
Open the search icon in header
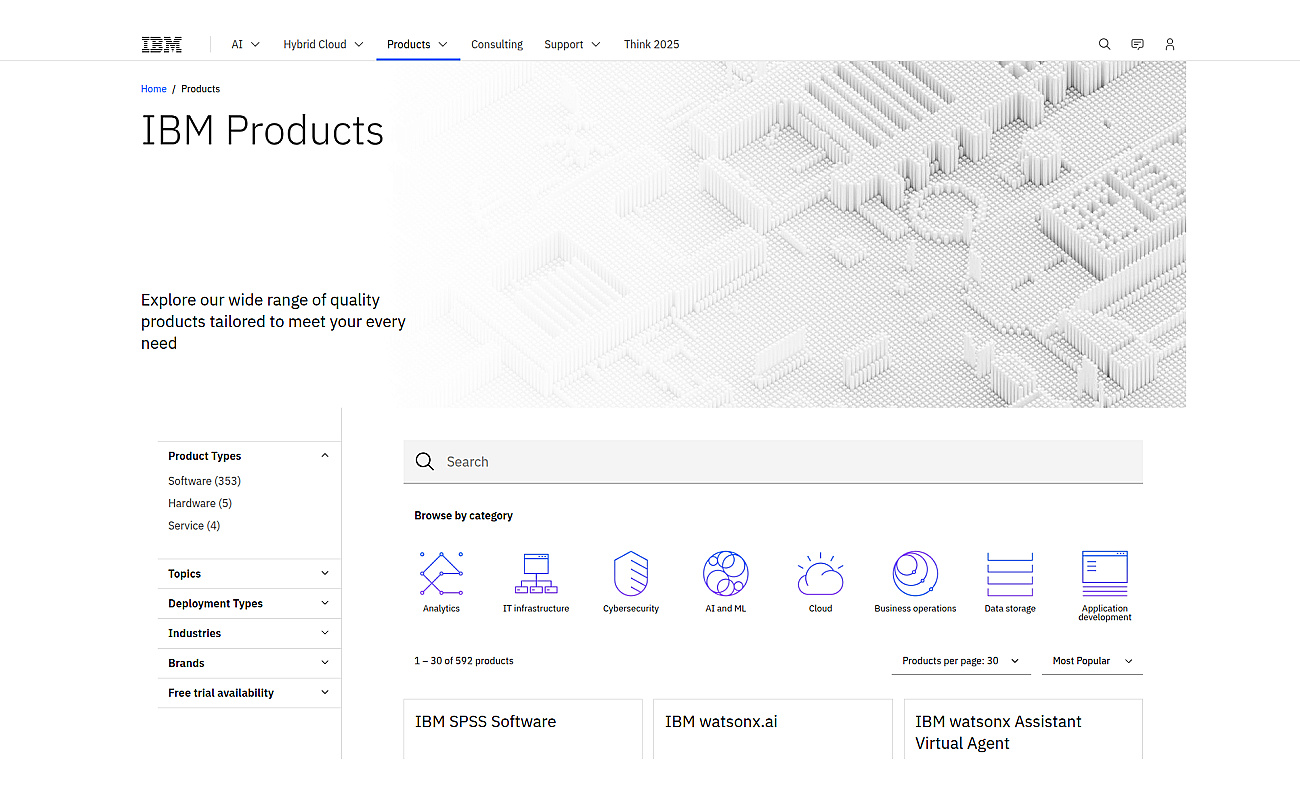[1104, 44]
